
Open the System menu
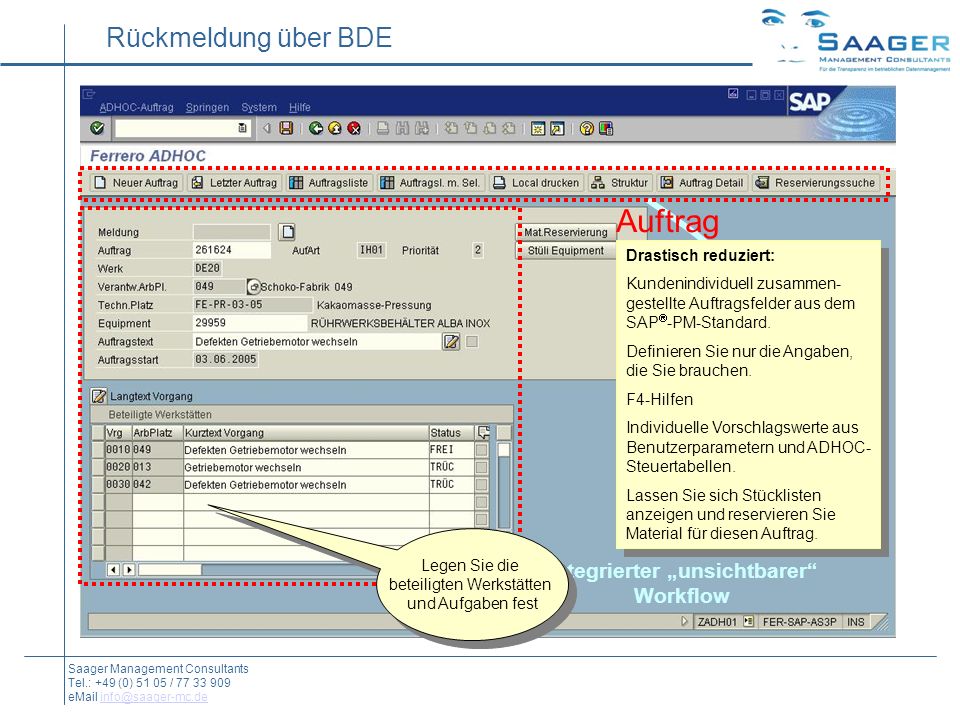(258, 107)
